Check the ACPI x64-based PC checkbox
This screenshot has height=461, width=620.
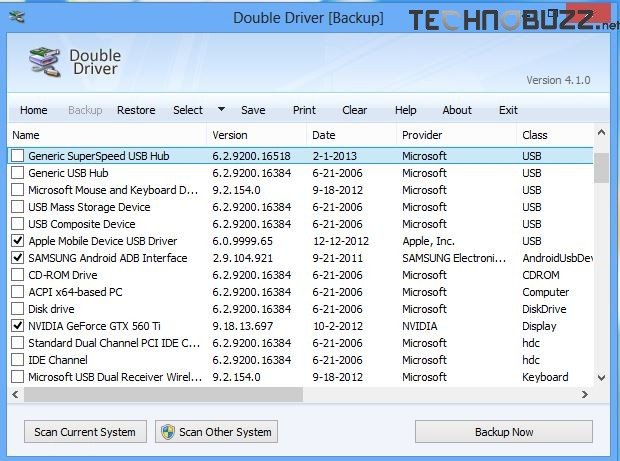[17, 292]
